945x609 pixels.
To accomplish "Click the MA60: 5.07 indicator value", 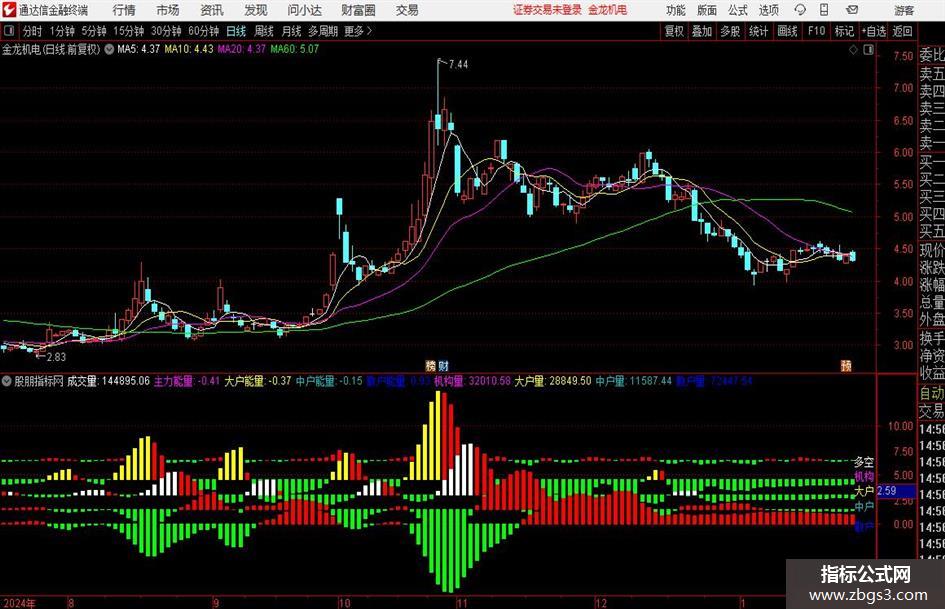I will [295, 49].
